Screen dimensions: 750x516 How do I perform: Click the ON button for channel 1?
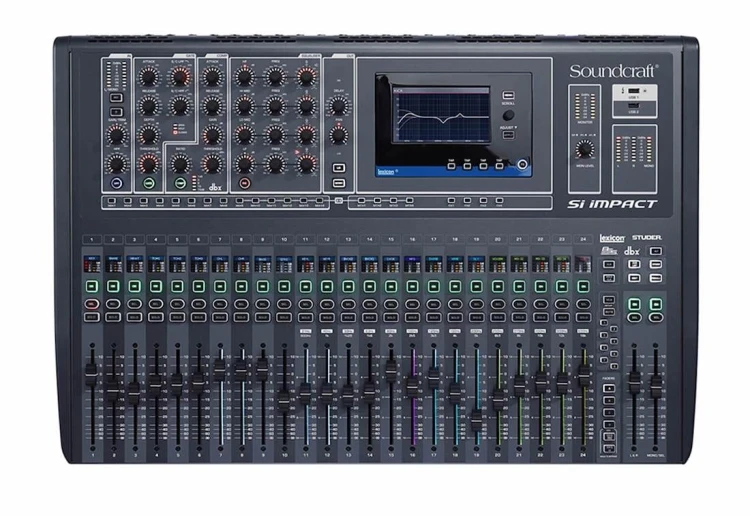(92, 286)
